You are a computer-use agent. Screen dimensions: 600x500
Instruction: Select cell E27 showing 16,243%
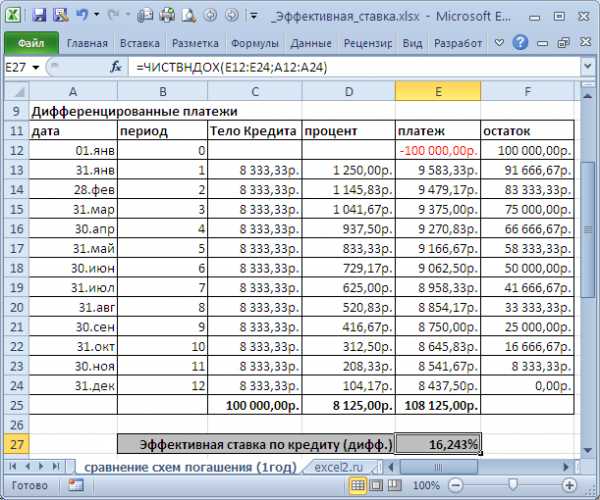pos(437,444)
